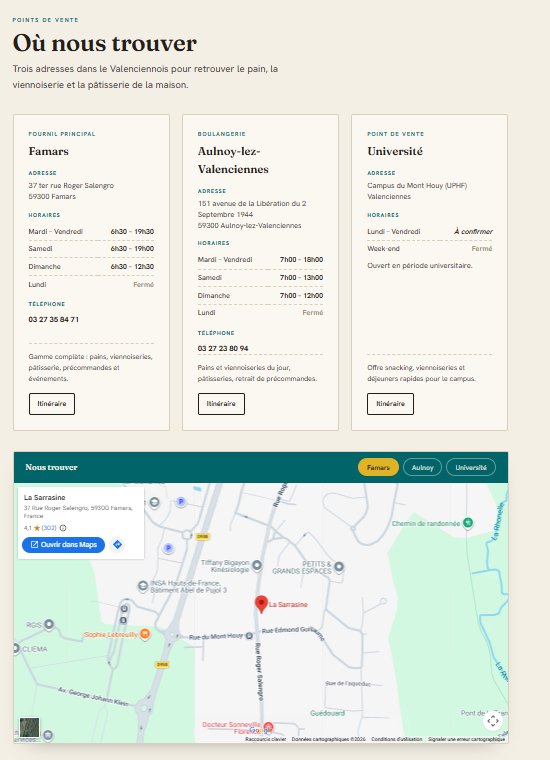Click the Google logo on the map
The width and height of the screenshot is (550, 760).
pos(260,730)
